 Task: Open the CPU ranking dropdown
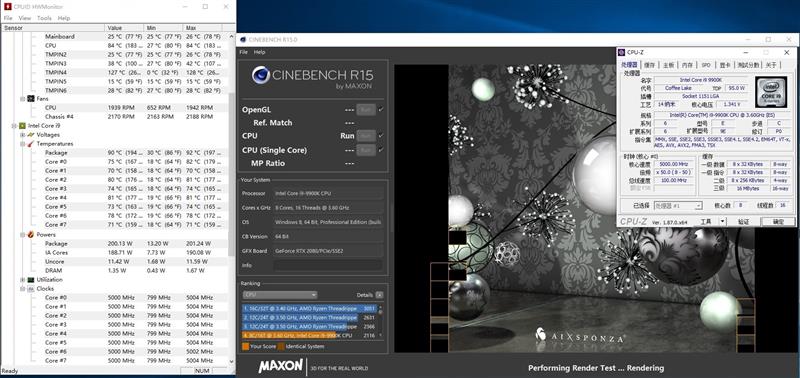click(280, 295)
